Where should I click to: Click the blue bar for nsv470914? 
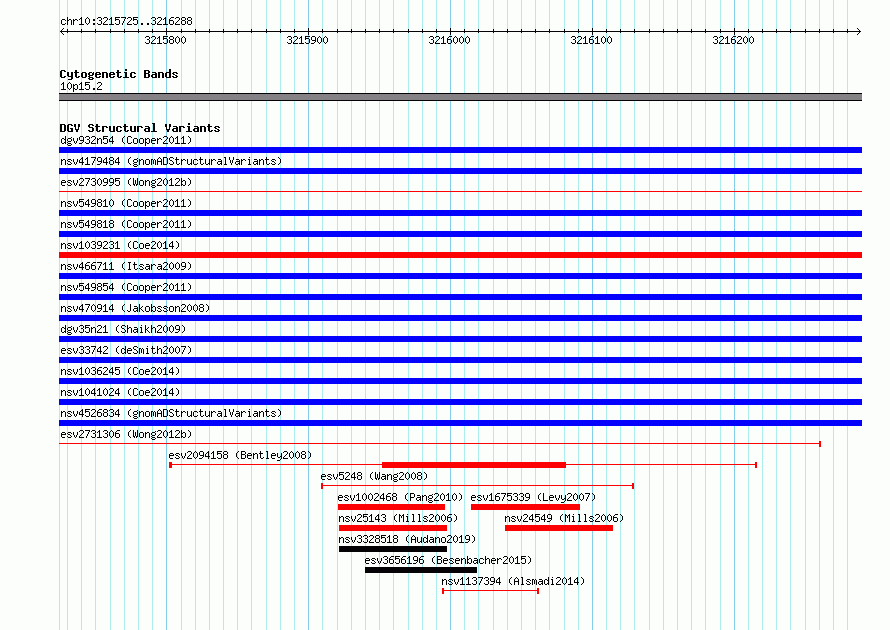coord(460,318)
